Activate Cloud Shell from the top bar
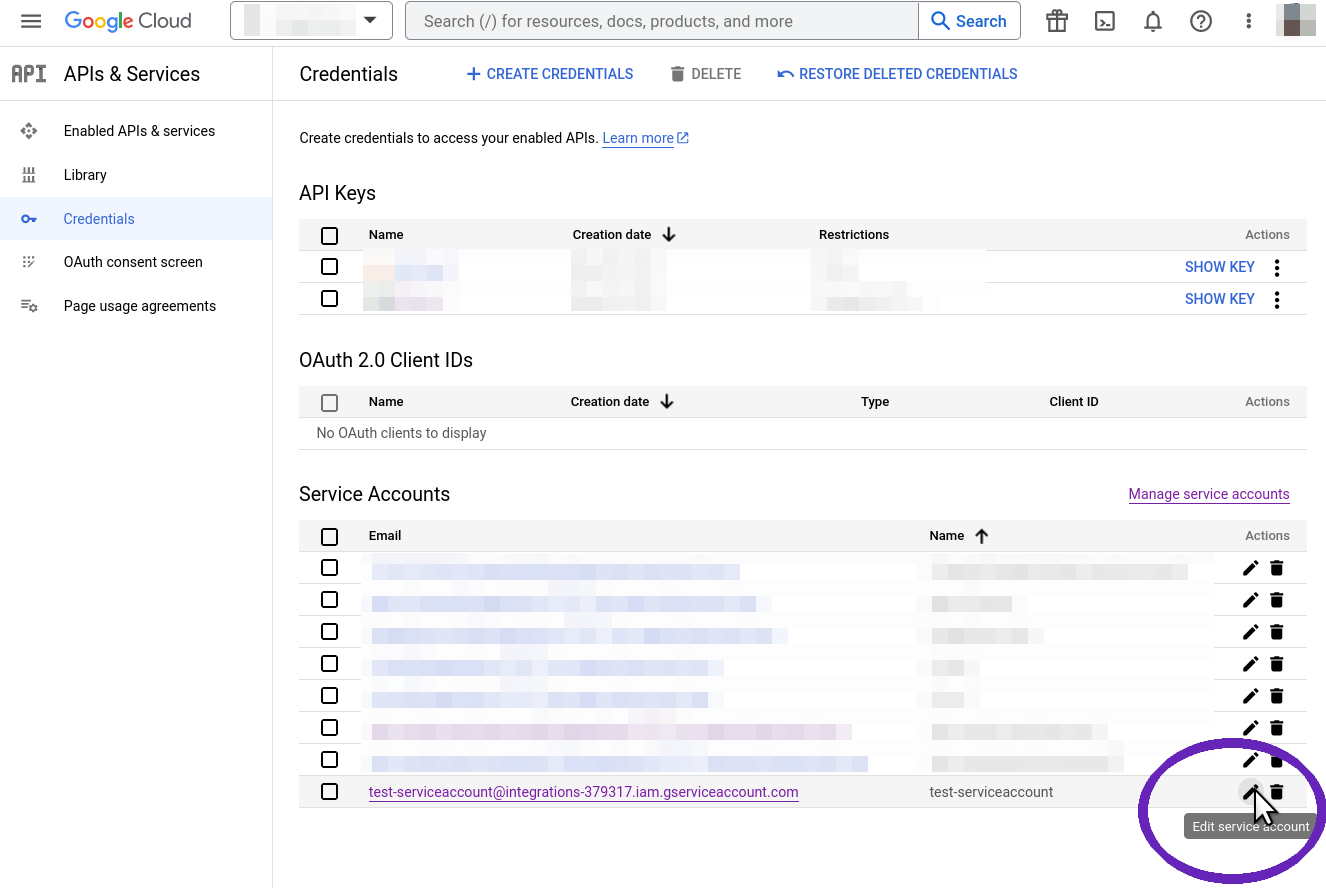 click(1104, 21)
